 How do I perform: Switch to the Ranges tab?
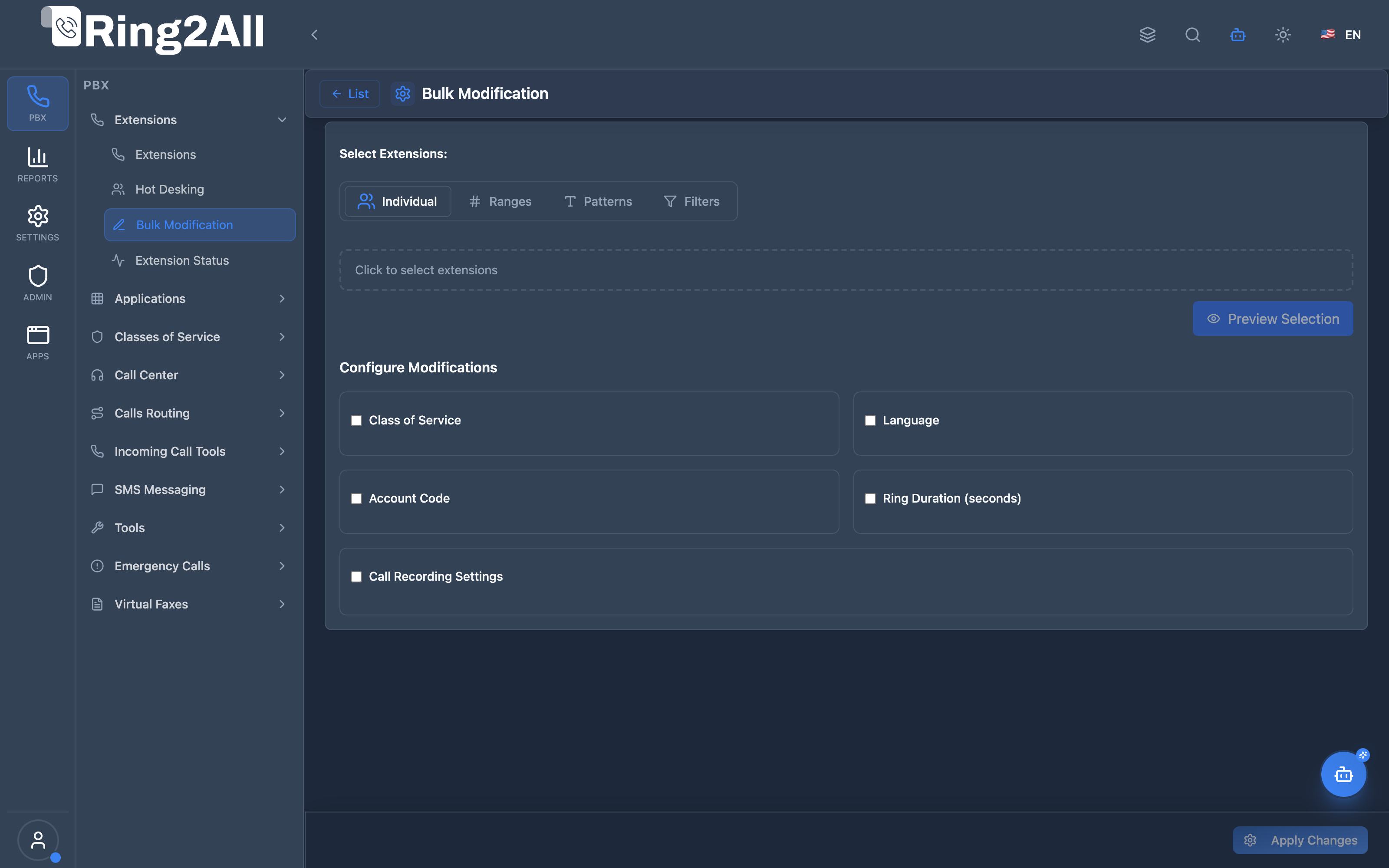point(500,201)
